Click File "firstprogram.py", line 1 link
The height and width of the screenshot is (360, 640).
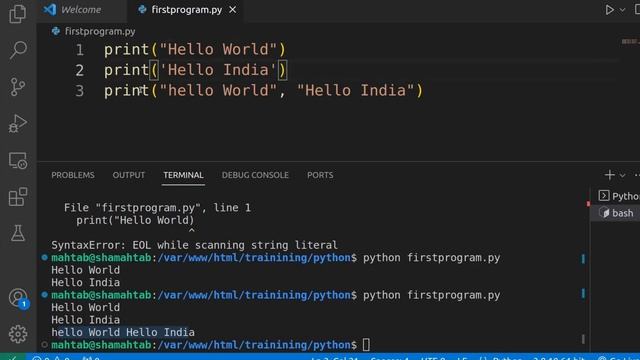157,208
